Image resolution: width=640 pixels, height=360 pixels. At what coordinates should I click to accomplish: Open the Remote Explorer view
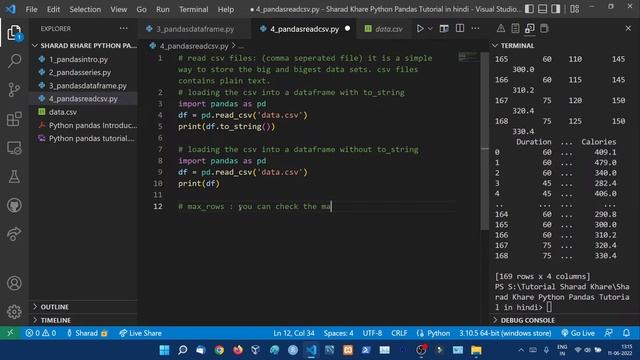14,148
